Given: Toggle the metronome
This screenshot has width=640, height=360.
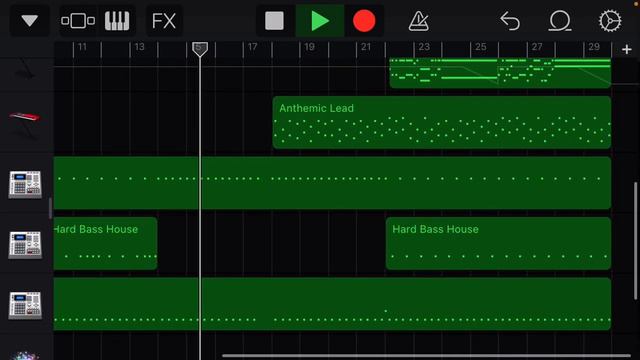Looking at the screenshot, I should point(418,20).
